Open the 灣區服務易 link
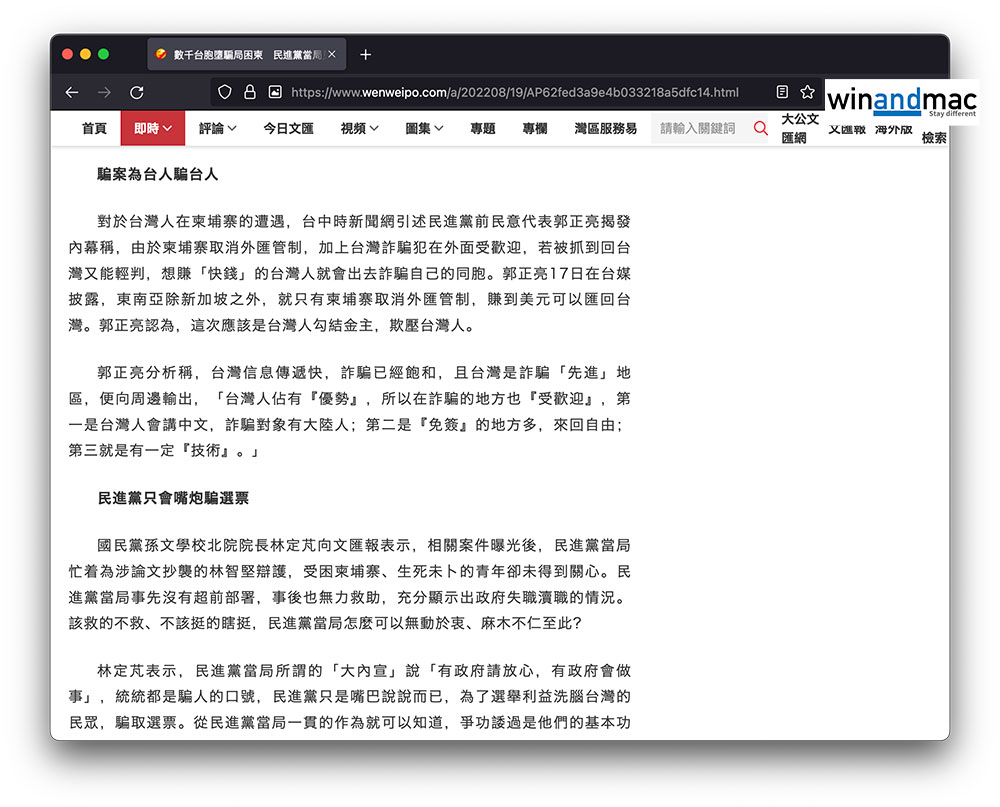1000x807 pixels. (x=605, y=128)
